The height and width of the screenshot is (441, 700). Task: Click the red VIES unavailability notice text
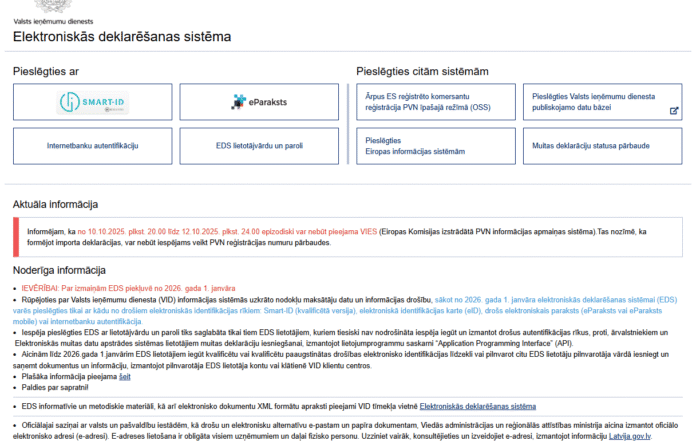coord(227,232)
